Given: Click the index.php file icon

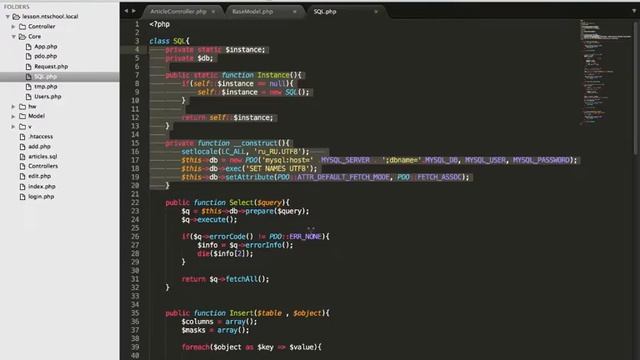Looking at the screenshot, I should click(x=22, y=187).
